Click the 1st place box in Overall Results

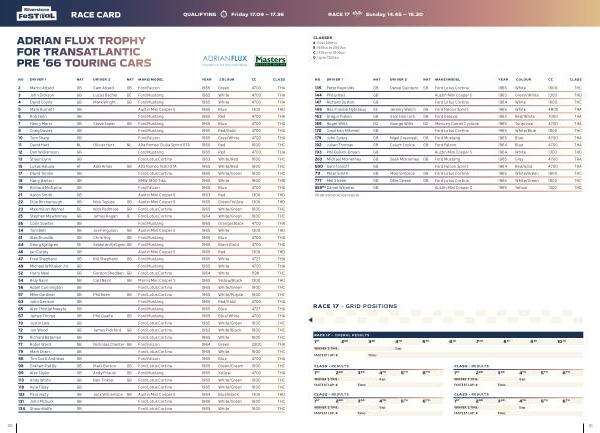point(326,341)
